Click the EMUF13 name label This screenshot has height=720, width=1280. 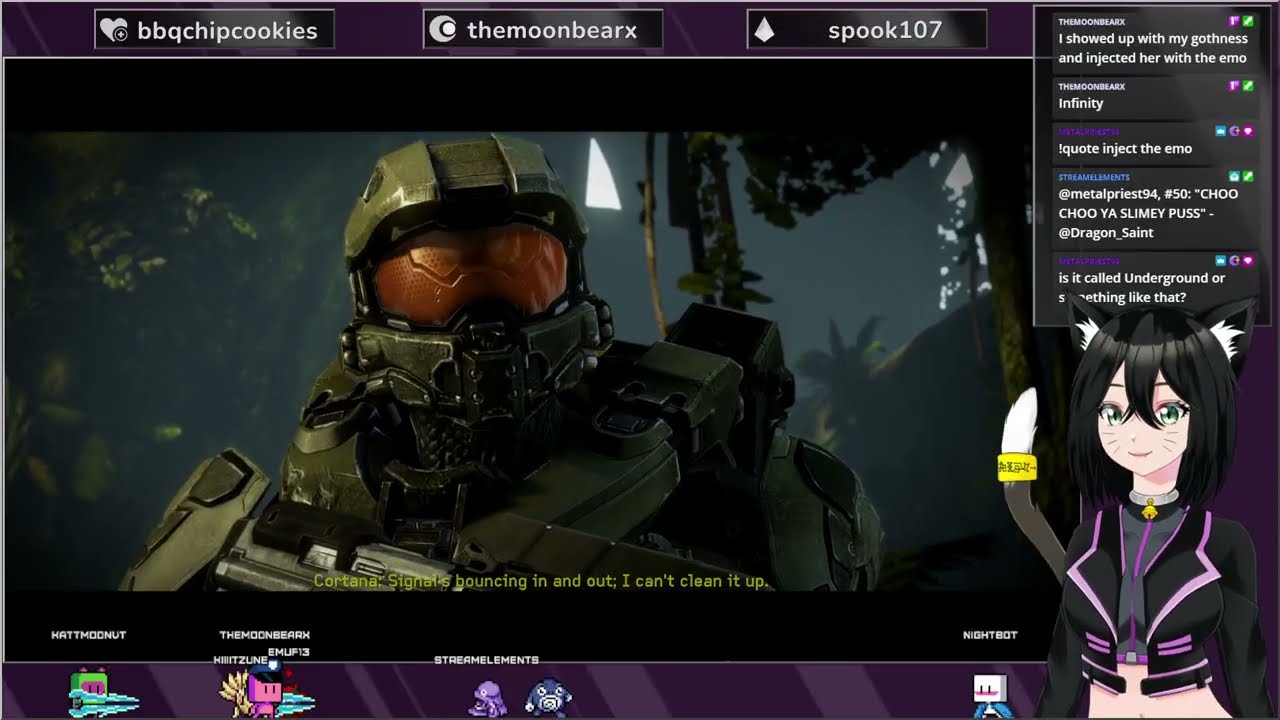tap(289, 652)
